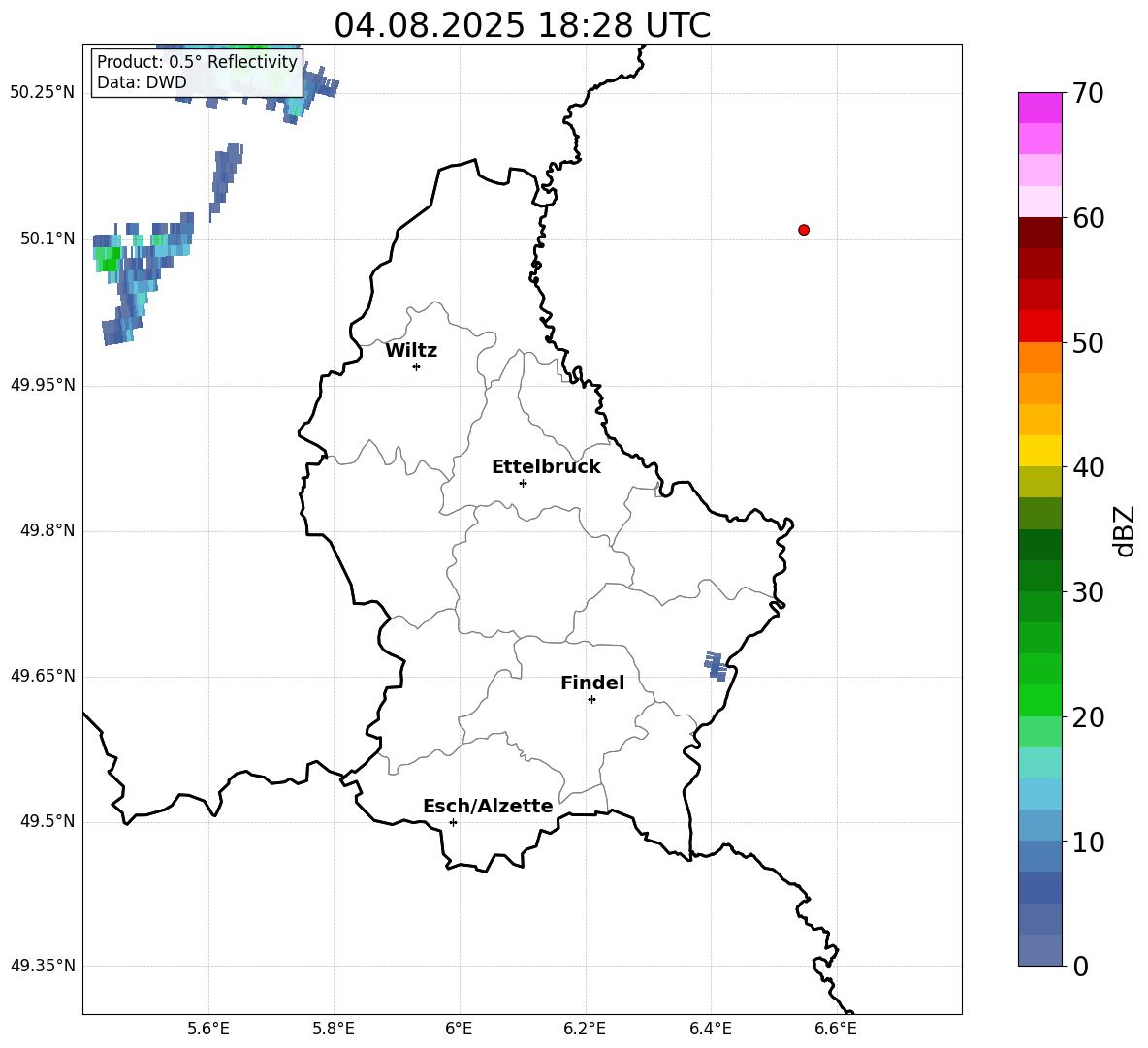Viewport: 1148px width, 1048px height.
Task: Click the 6.2°E longitude label
Action: (585, 1029)
